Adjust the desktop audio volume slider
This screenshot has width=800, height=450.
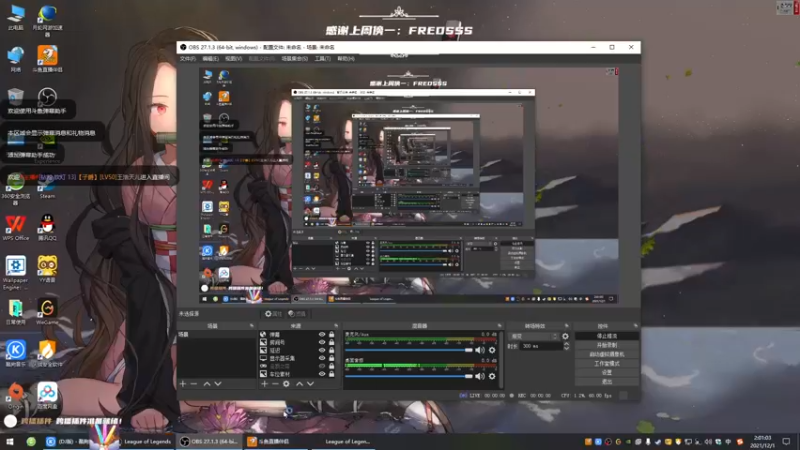(409, 376)
